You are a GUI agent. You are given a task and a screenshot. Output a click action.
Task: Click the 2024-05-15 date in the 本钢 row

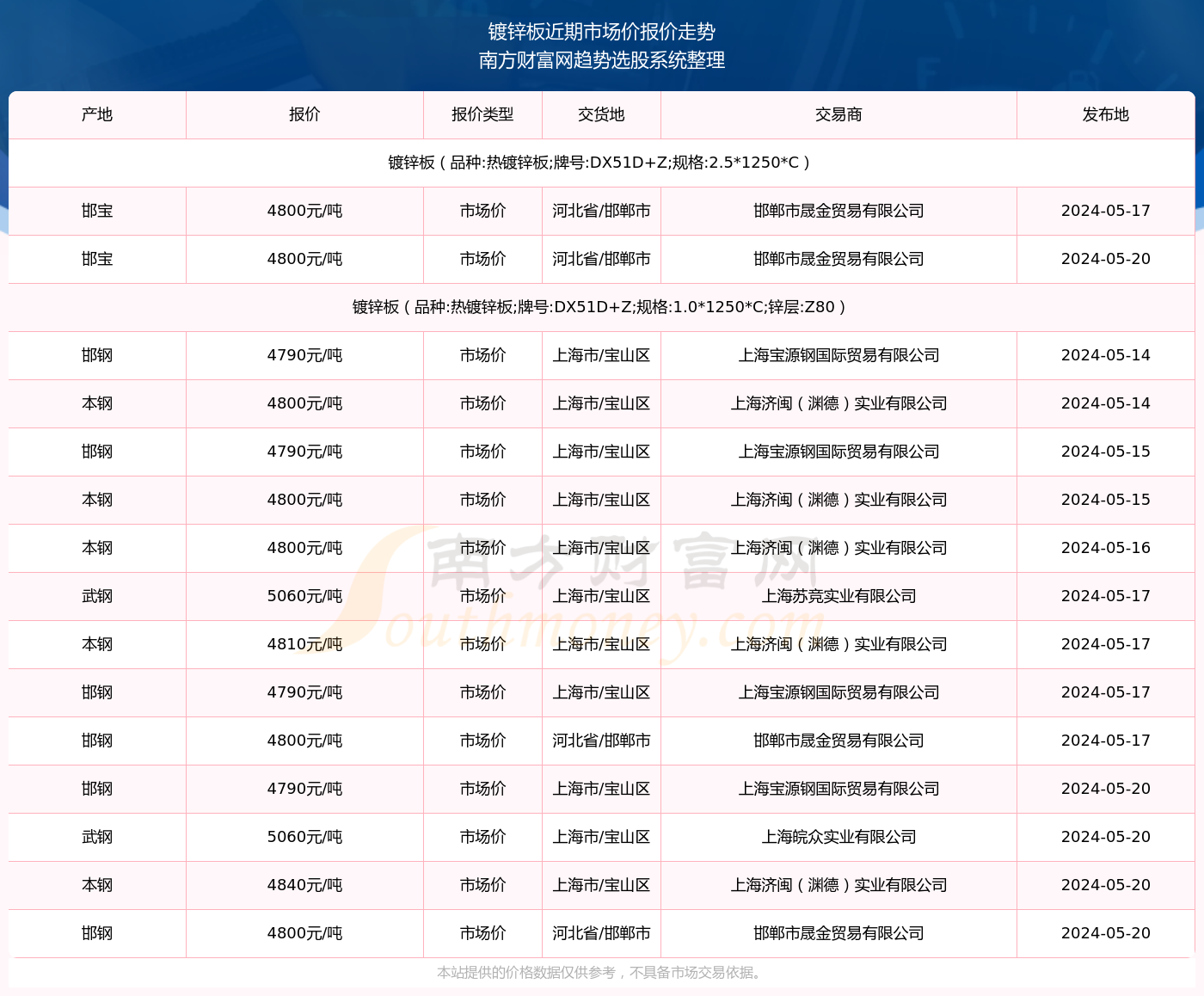tap(1105, 500)
